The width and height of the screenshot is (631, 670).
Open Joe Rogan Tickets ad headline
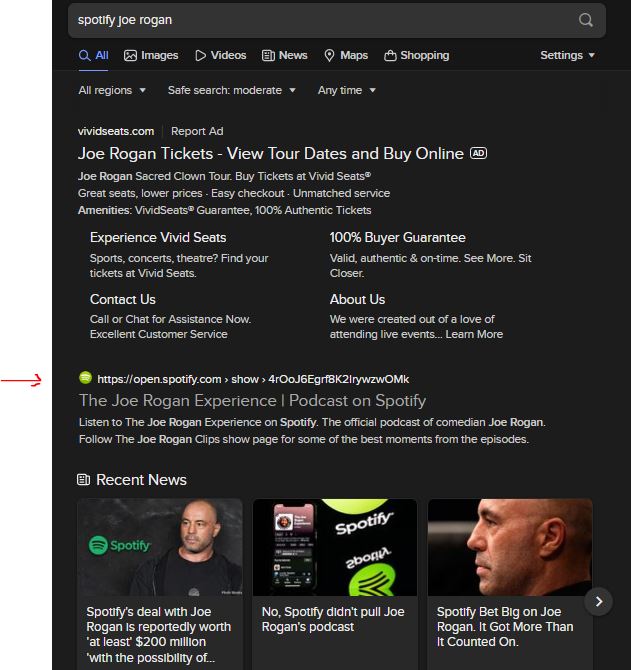click(x=270, y=153)
